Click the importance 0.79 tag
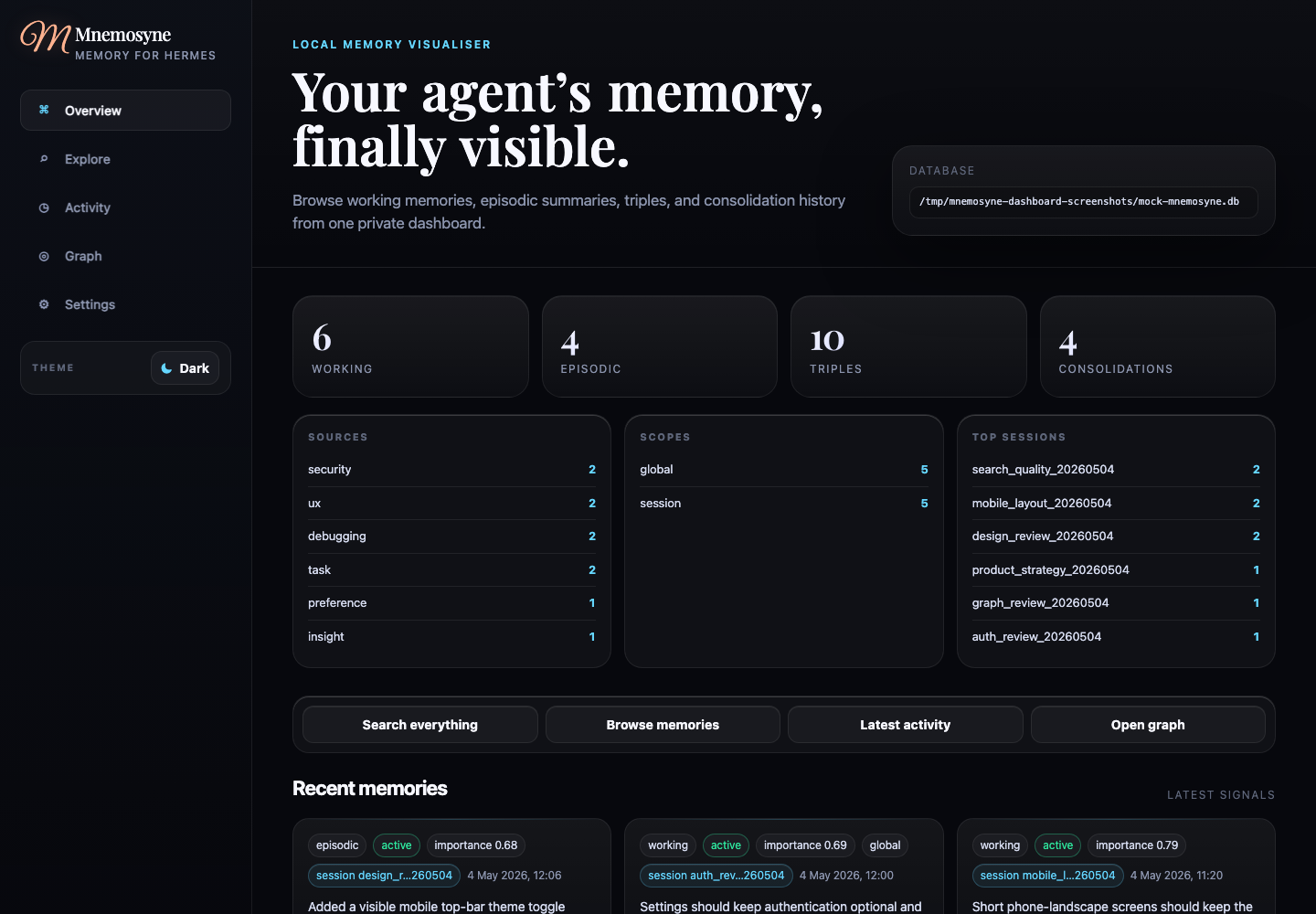The width and height of the screenshot is (1316, 914). click(x=1137, y=845)
